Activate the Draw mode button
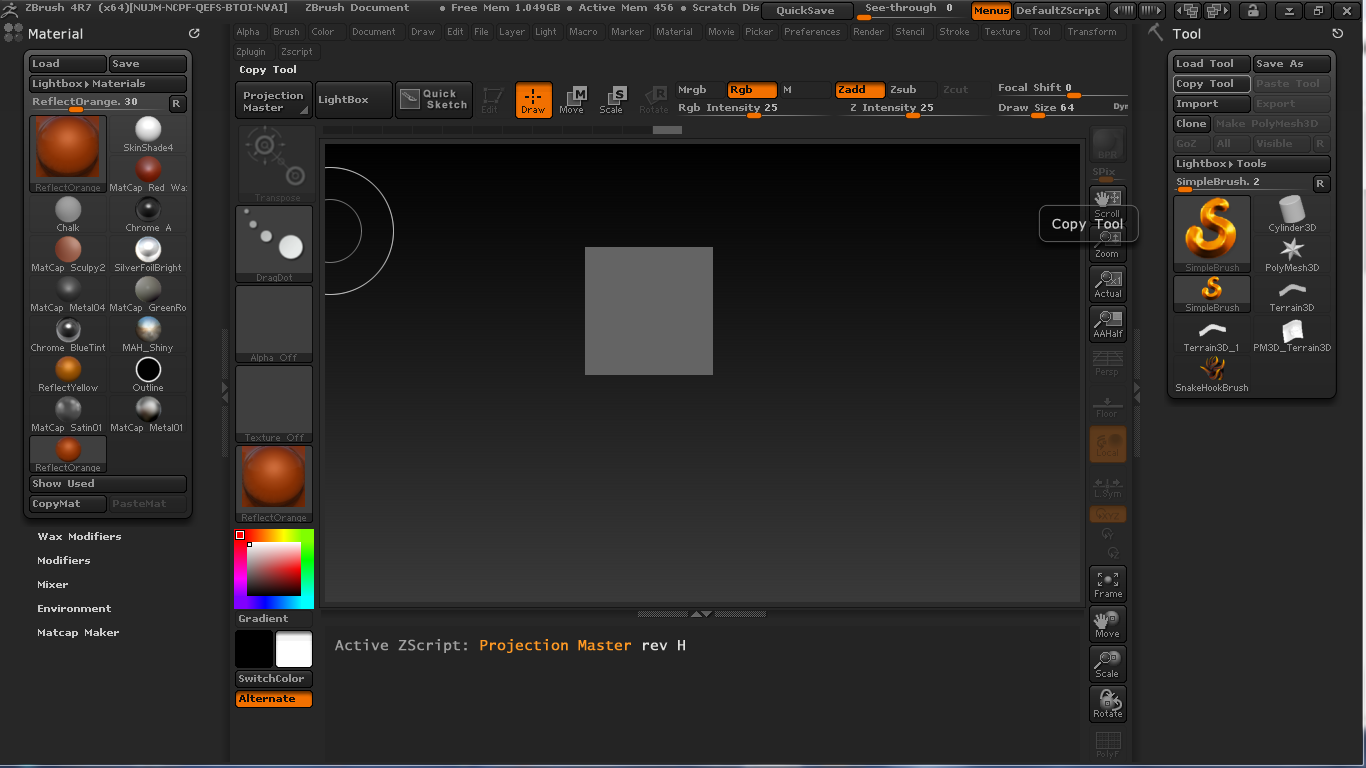The image size is (1366, 768). [534, 100]
